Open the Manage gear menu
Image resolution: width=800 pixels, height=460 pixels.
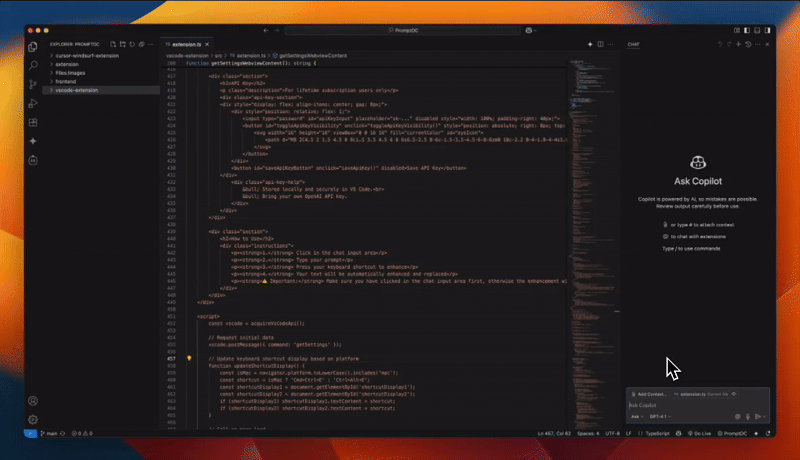tap(33, 420)
